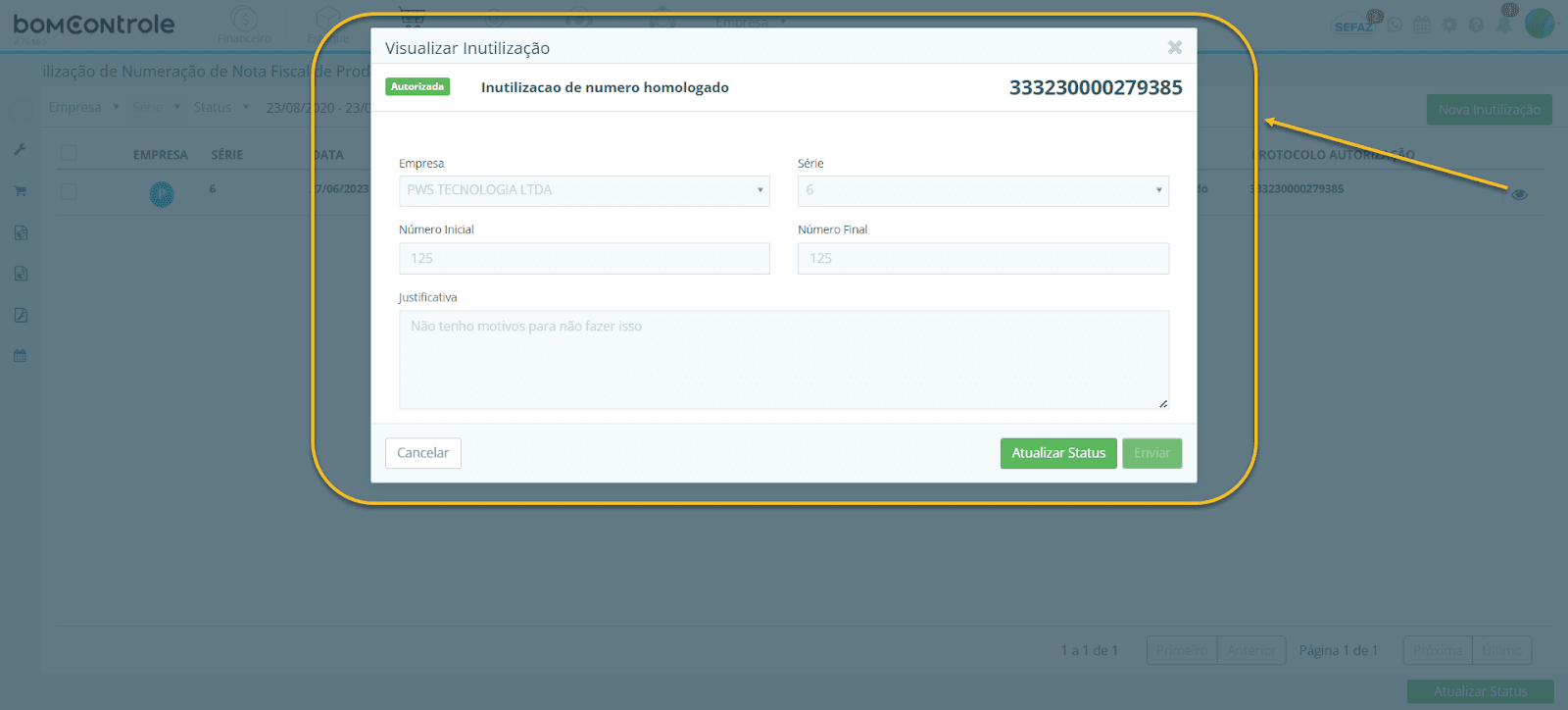Open the user profile avatar menu

click(x=1540, y=23)
